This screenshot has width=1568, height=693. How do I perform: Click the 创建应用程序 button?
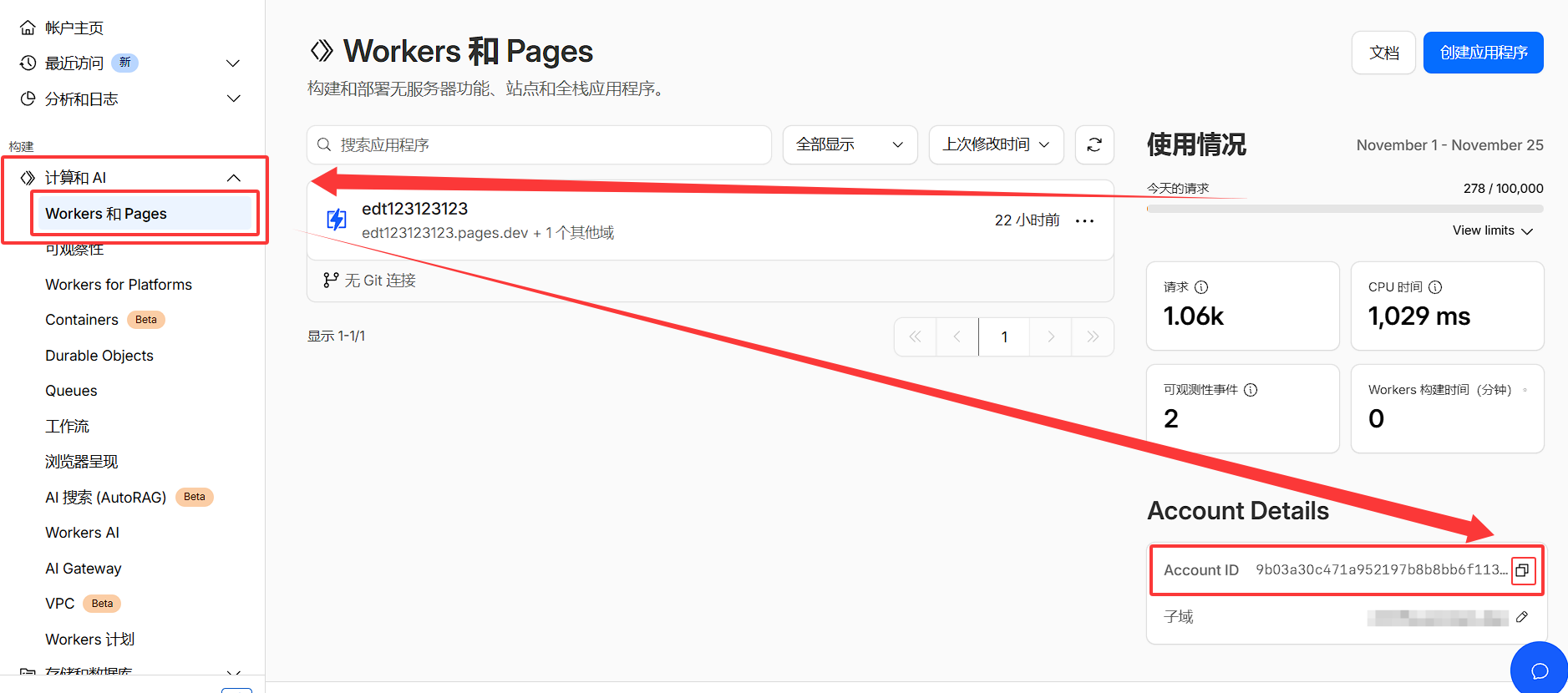tap(1483, 53)
